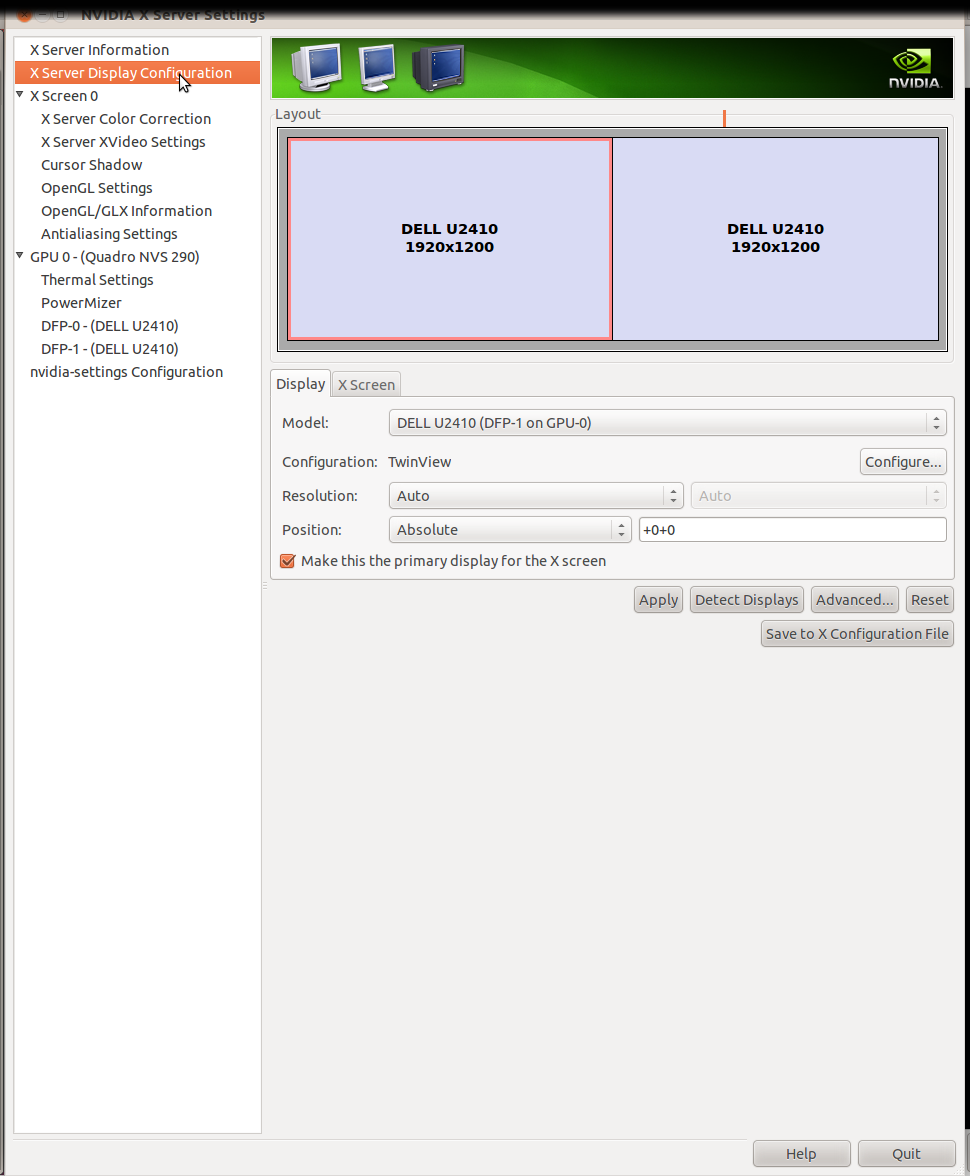Click the white CRT monitor icon in banner
Image resolution: width=970 pixels, height=1176 pixels.
(317, 68)
